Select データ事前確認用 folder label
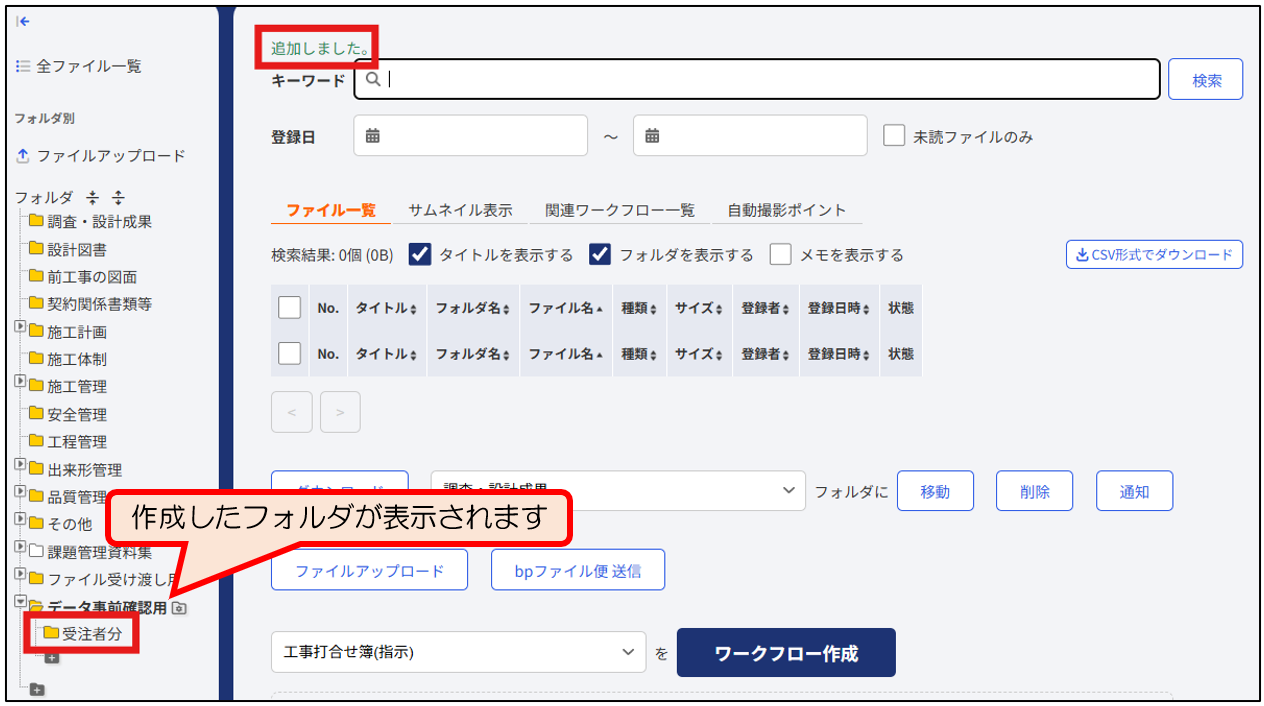The width and height of the screenshot is (1264, 706). [x=108, y=608]
